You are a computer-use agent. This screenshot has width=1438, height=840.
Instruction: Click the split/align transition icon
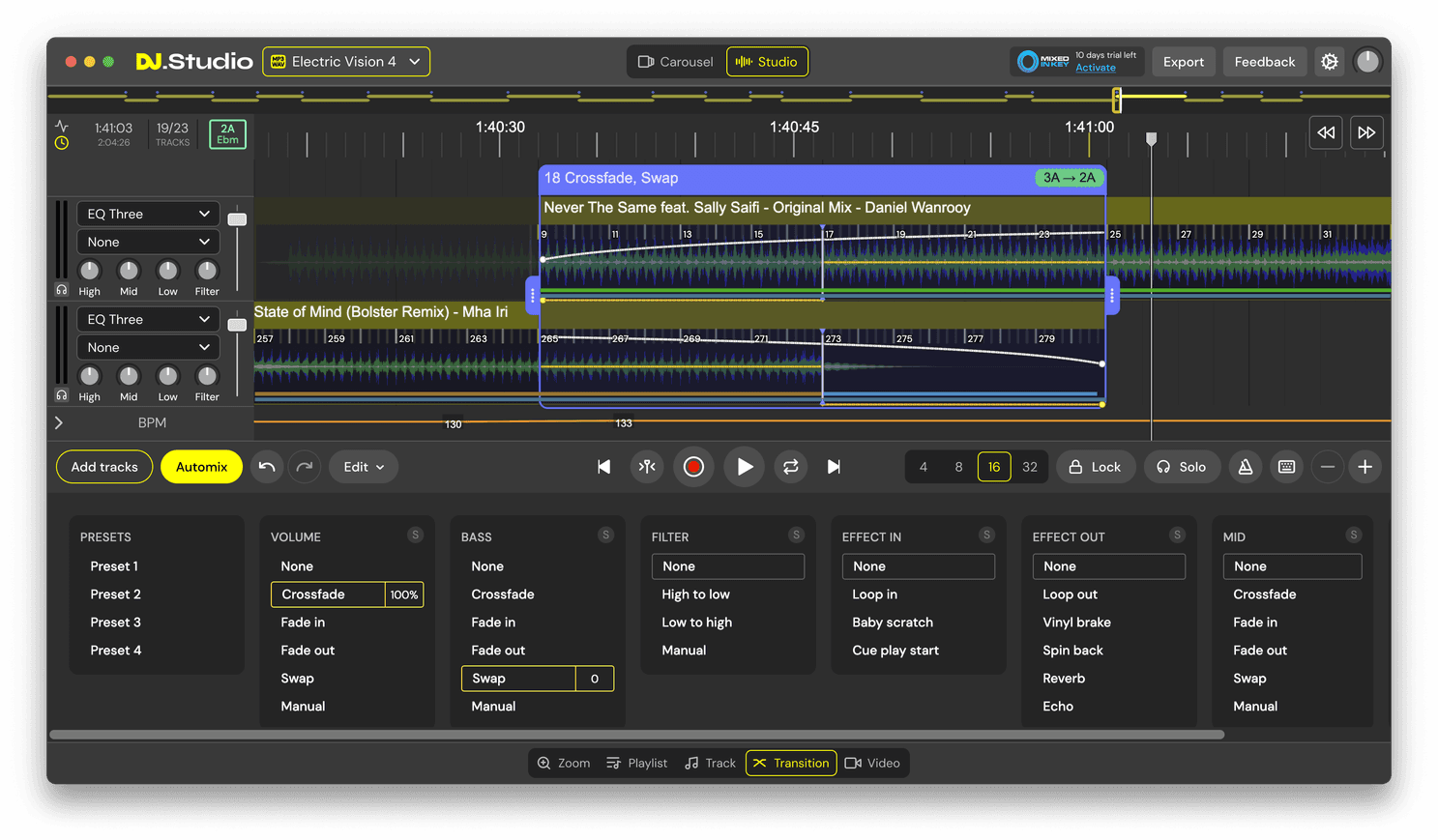647,467
